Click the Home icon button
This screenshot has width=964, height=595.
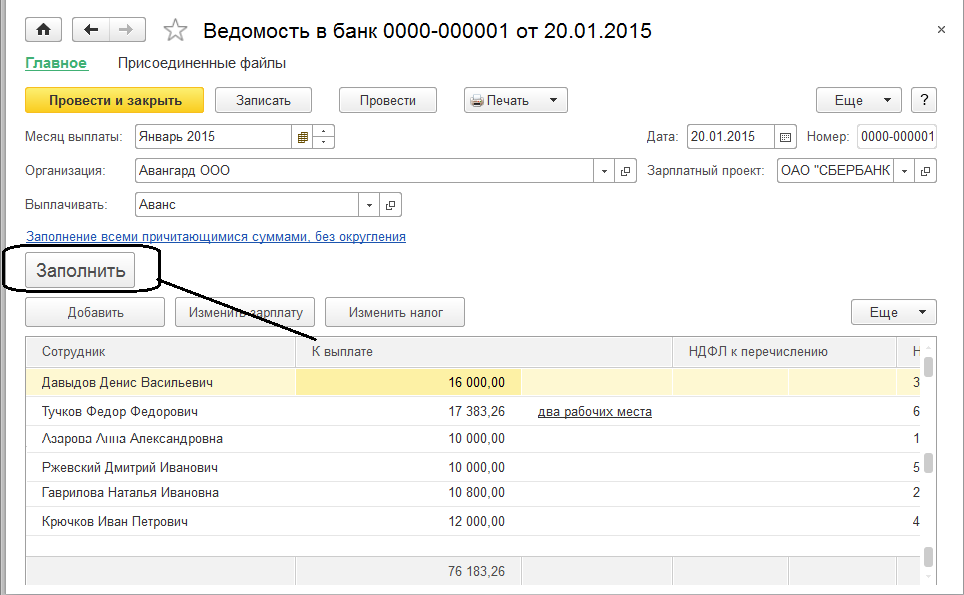44,30
